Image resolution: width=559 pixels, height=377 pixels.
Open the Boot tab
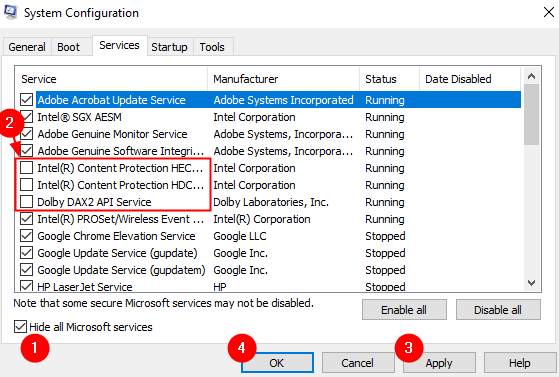(x=68, y=47)
